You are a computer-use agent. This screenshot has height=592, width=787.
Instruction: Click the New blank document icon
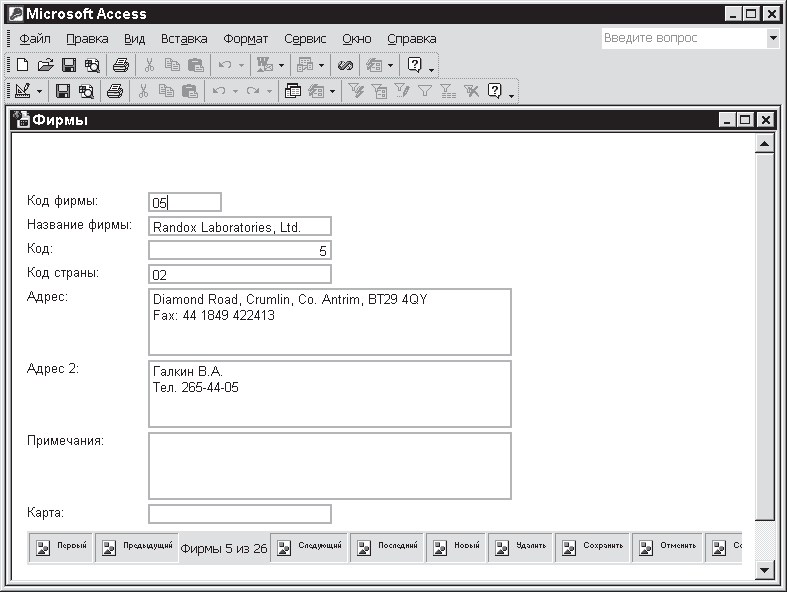23,65
